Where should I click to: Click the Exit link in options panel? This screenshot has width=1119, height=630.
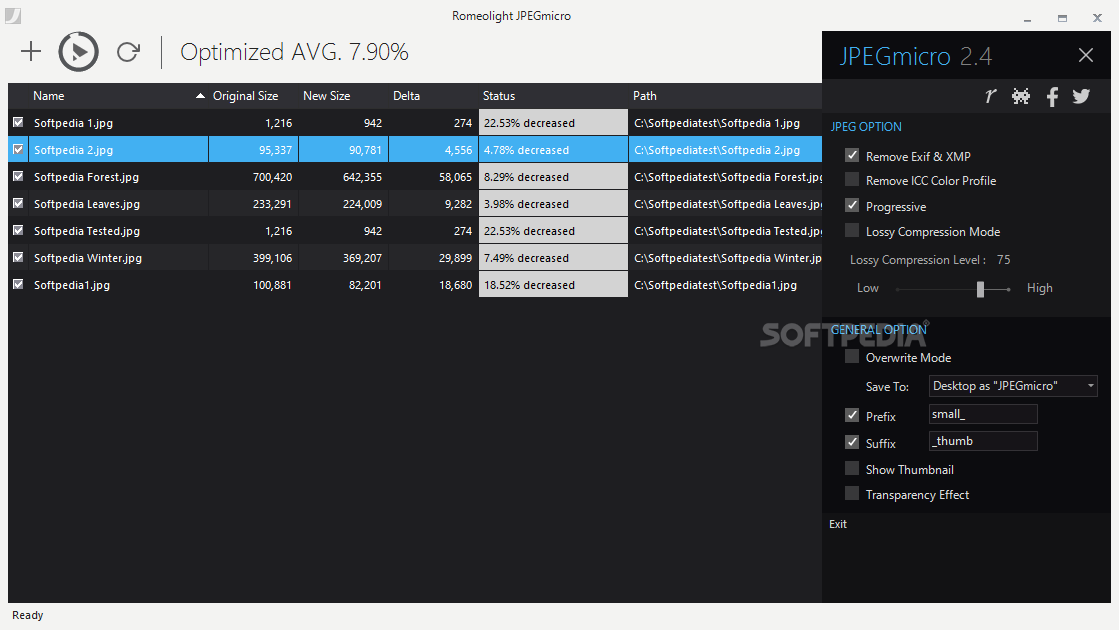(x=838, y=524)
